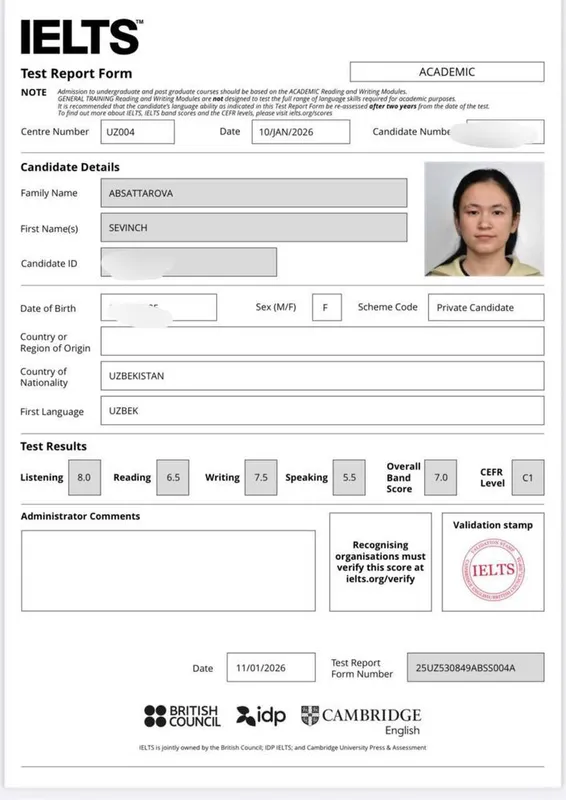
Task: Click the British Council logo
Action: 182,716
